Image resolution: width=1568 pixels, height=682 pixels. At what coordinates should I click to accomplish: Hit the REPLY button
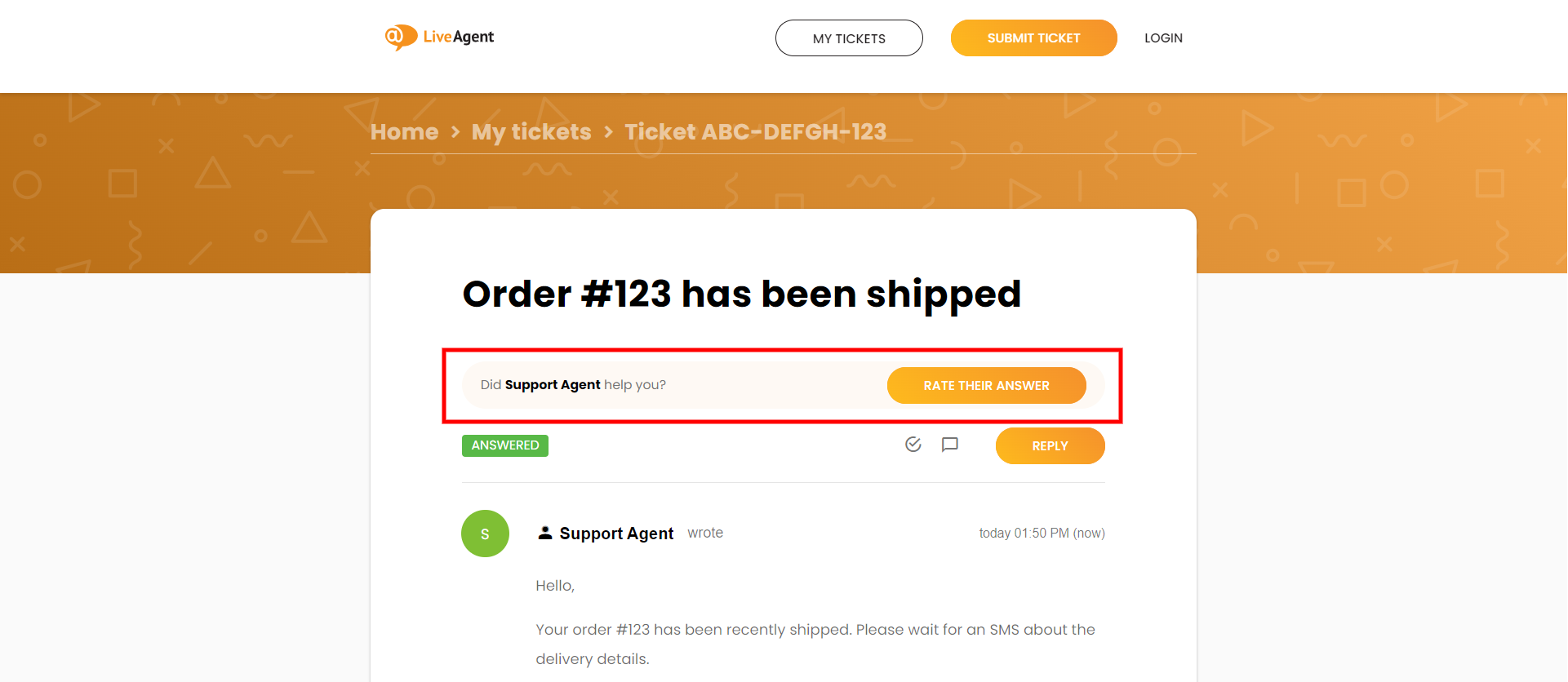(1050, 446)
